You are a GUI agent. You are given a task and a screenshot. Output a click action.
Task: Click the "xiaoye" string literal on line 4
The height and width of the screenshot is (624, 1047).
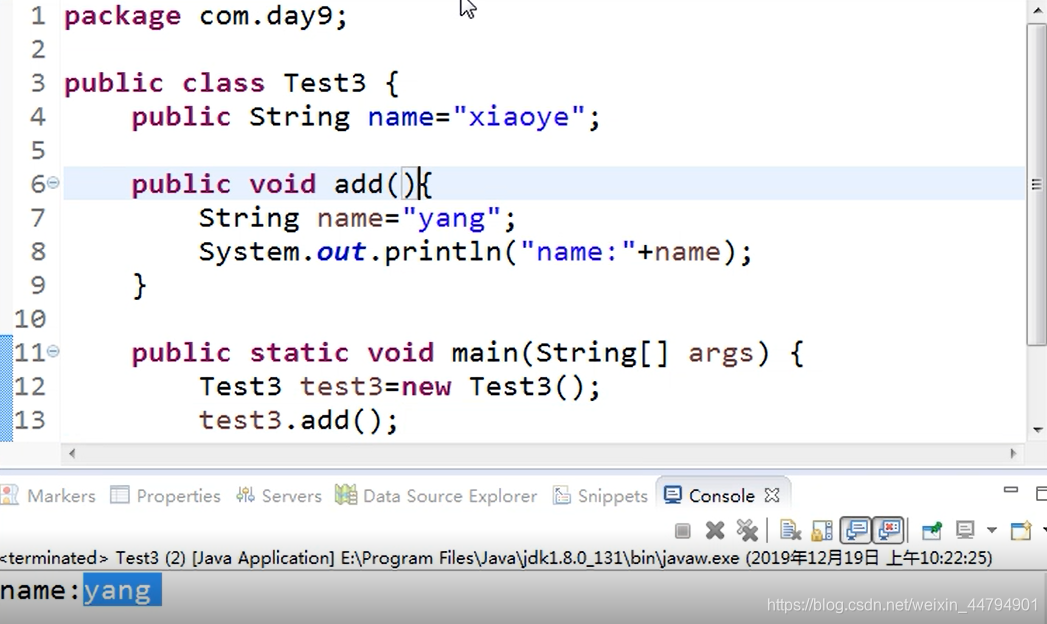point(519,117)
